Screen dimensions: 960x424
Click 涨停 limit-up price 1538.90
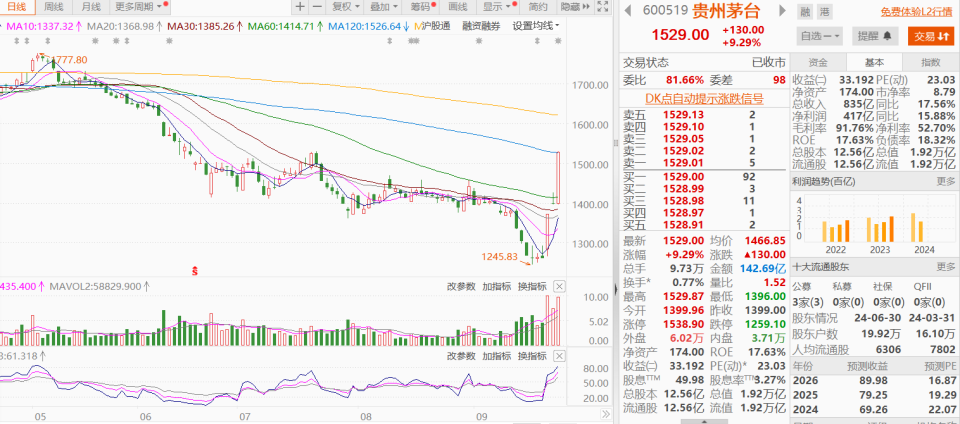[685, 322]
